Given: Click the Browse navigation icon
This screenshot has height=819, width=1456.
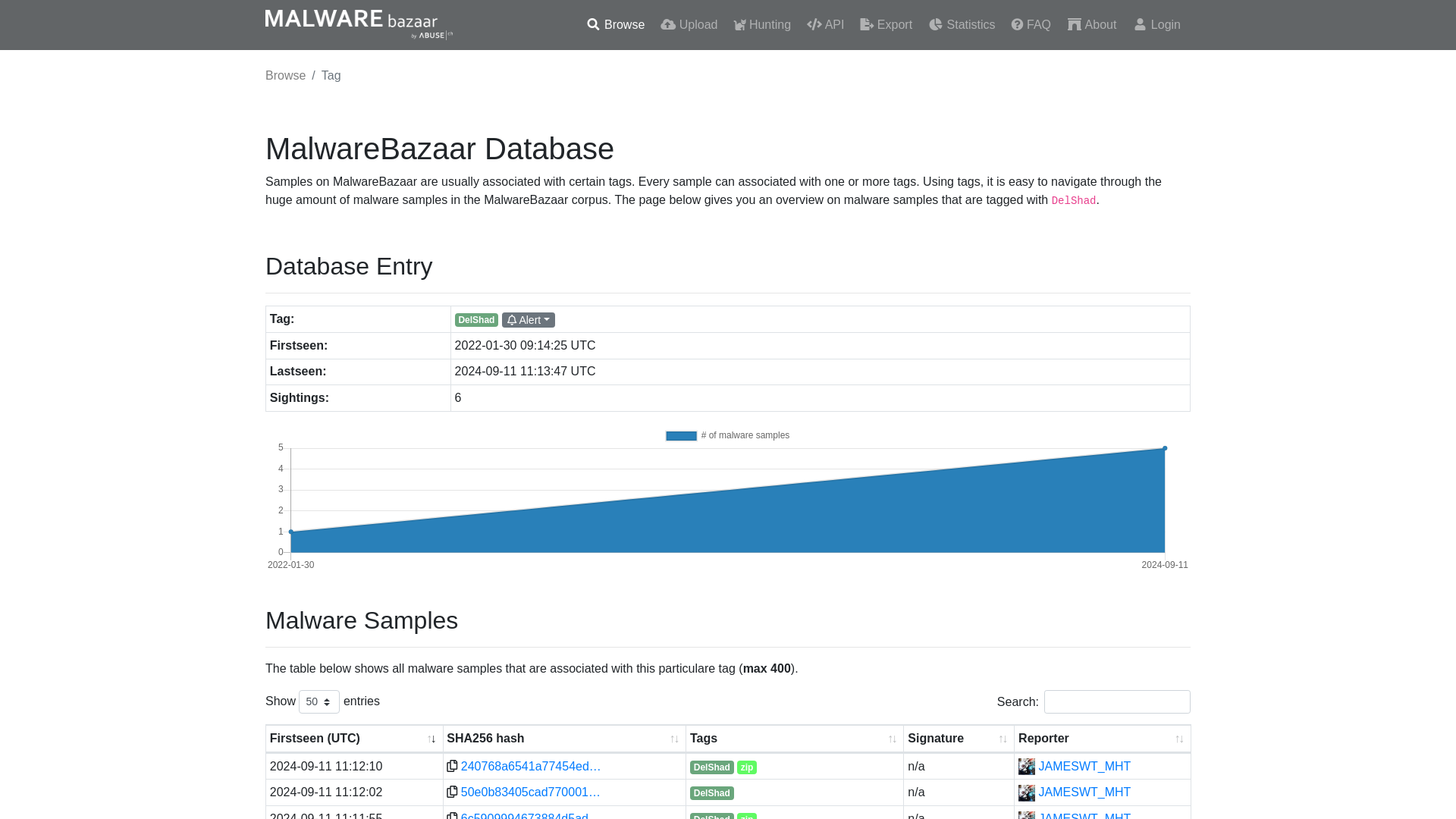Looking at the screenshot, I should coord(592,24).
